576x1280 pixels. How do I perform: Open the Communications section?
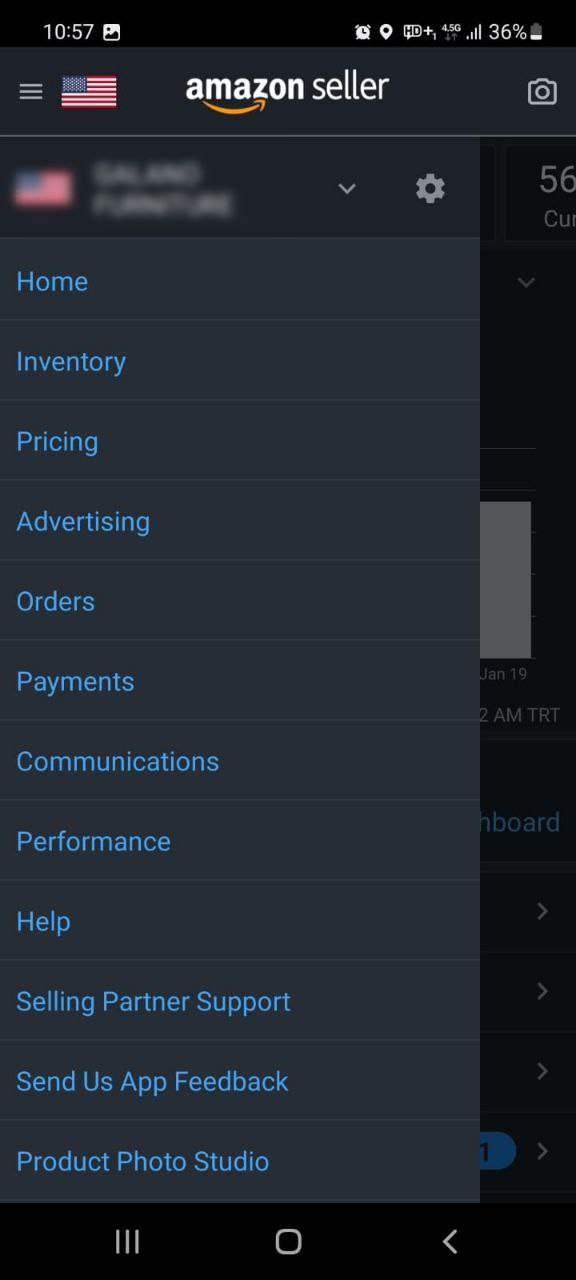[x=117, y=761]
